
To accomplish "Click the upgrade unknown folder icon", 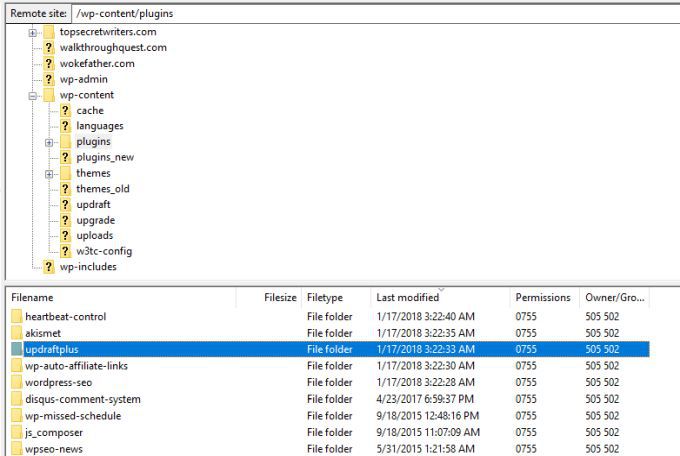I will click(65, 220).
